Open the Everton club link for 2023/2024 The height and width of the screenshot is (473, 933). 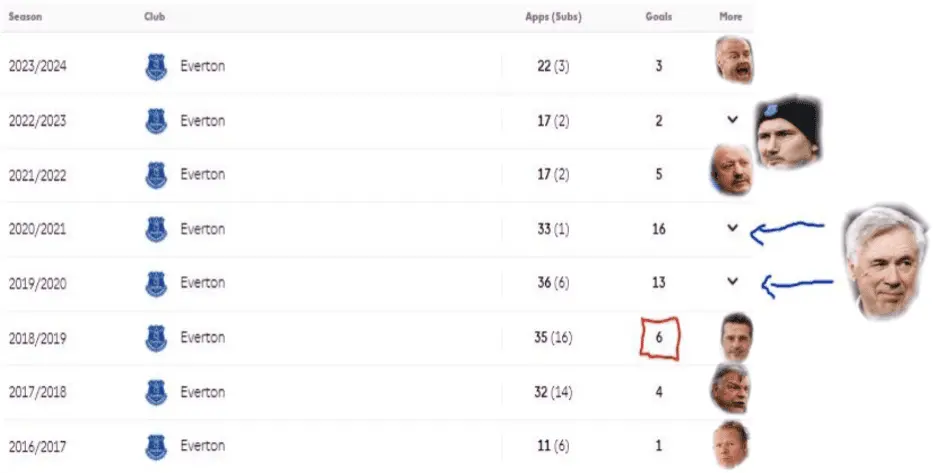pos(202,67)
